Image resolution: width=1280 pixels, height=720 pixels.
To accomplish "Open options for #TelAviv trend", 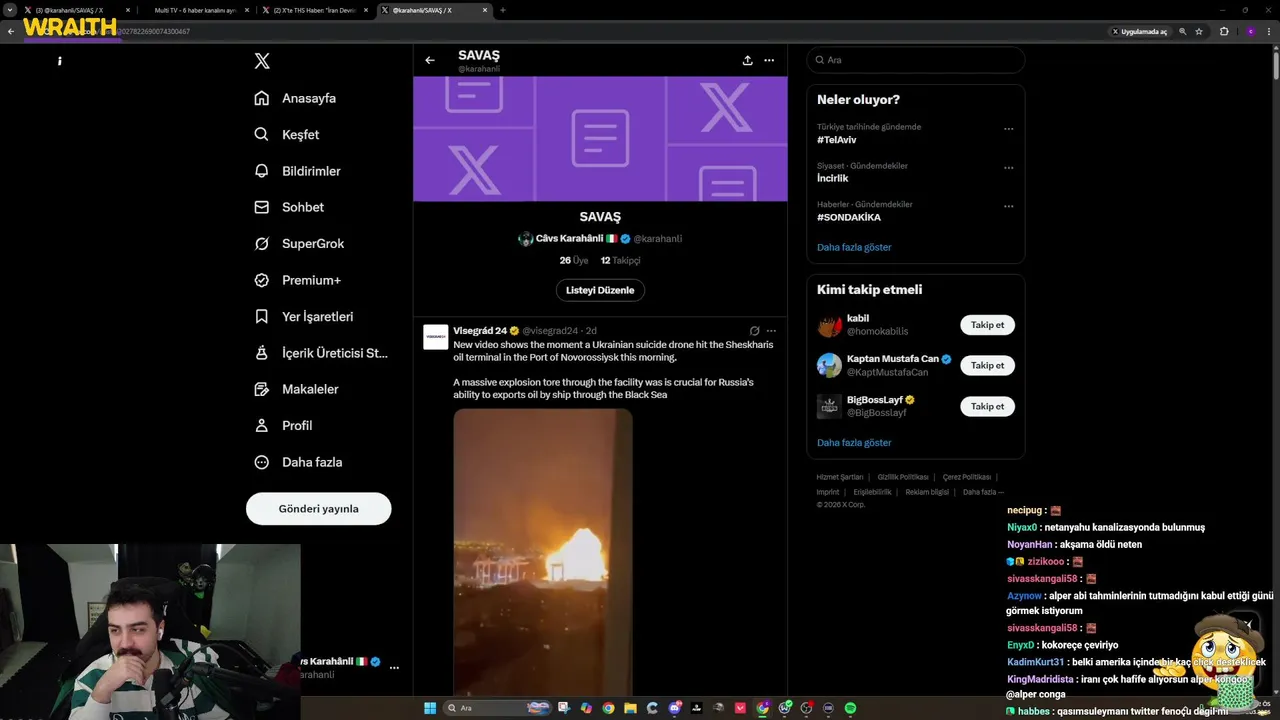I will 1008,129.
